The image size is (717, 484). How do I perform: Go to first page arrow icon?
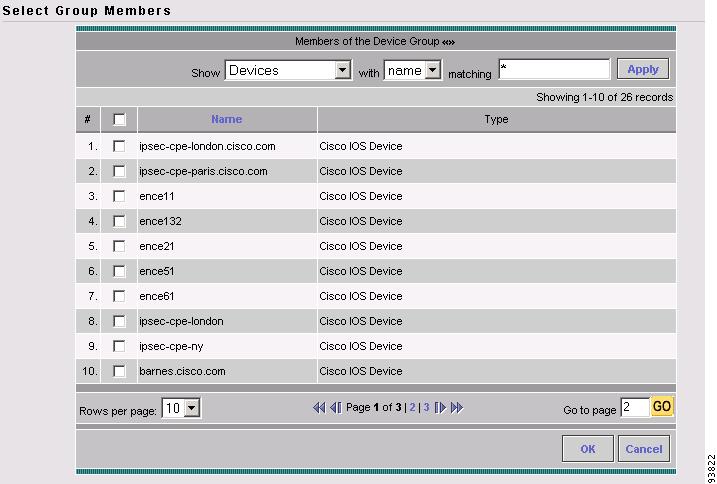pyautogui.click(x=319, y=408)
